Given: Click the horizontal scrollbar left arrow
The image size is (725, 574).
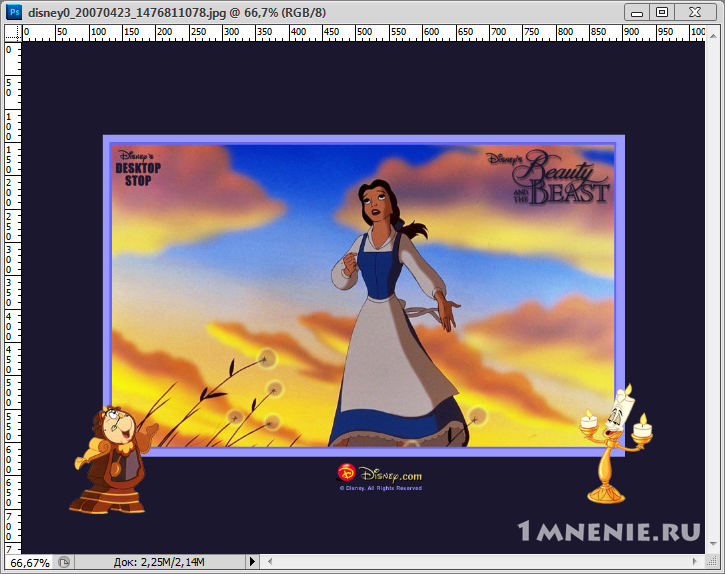Looking at the screenshot, I should coord(270,562).
